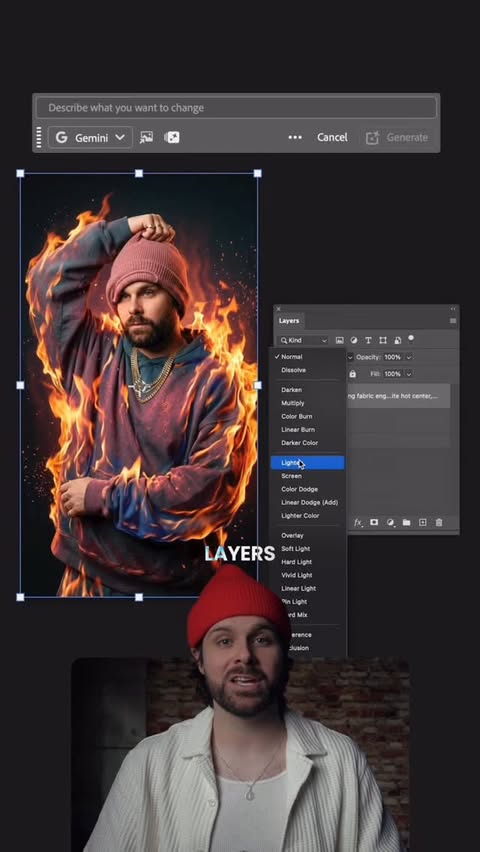
Task: Grab the contextual task bar drag handle
Action: pyautogui.click(x=39, y=137)
